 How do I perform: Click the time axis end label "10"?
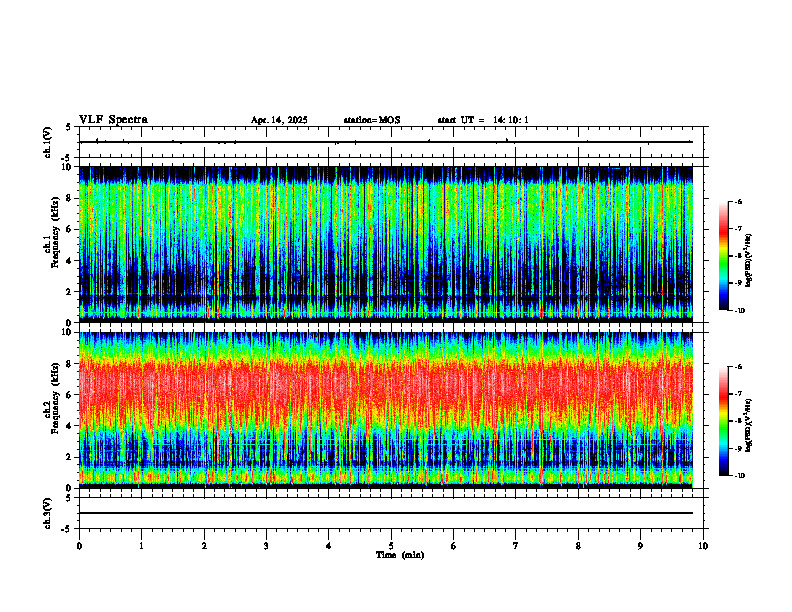coord(703,546)
